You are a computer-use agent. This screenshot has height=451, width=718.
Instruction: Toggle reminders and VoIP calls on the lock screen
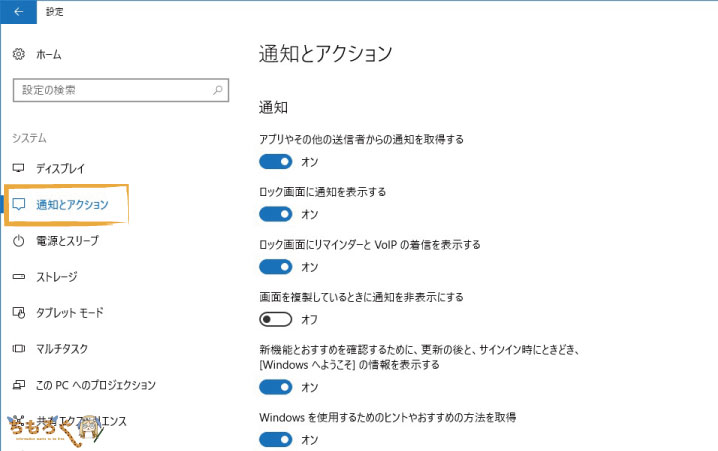coord(276,266)
